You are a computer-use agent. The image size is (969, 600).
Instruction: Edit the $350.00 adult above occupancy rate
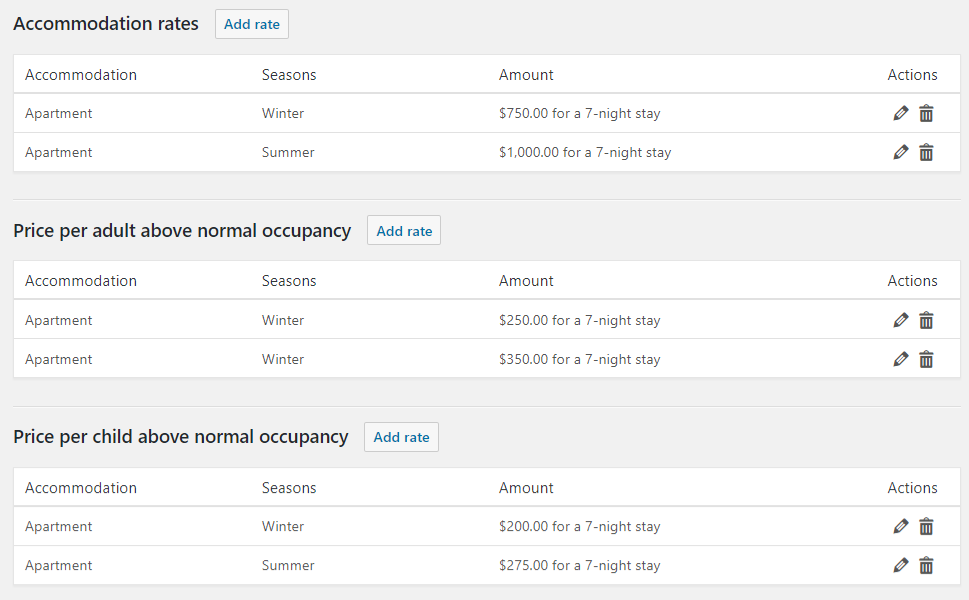pos(900,359)
